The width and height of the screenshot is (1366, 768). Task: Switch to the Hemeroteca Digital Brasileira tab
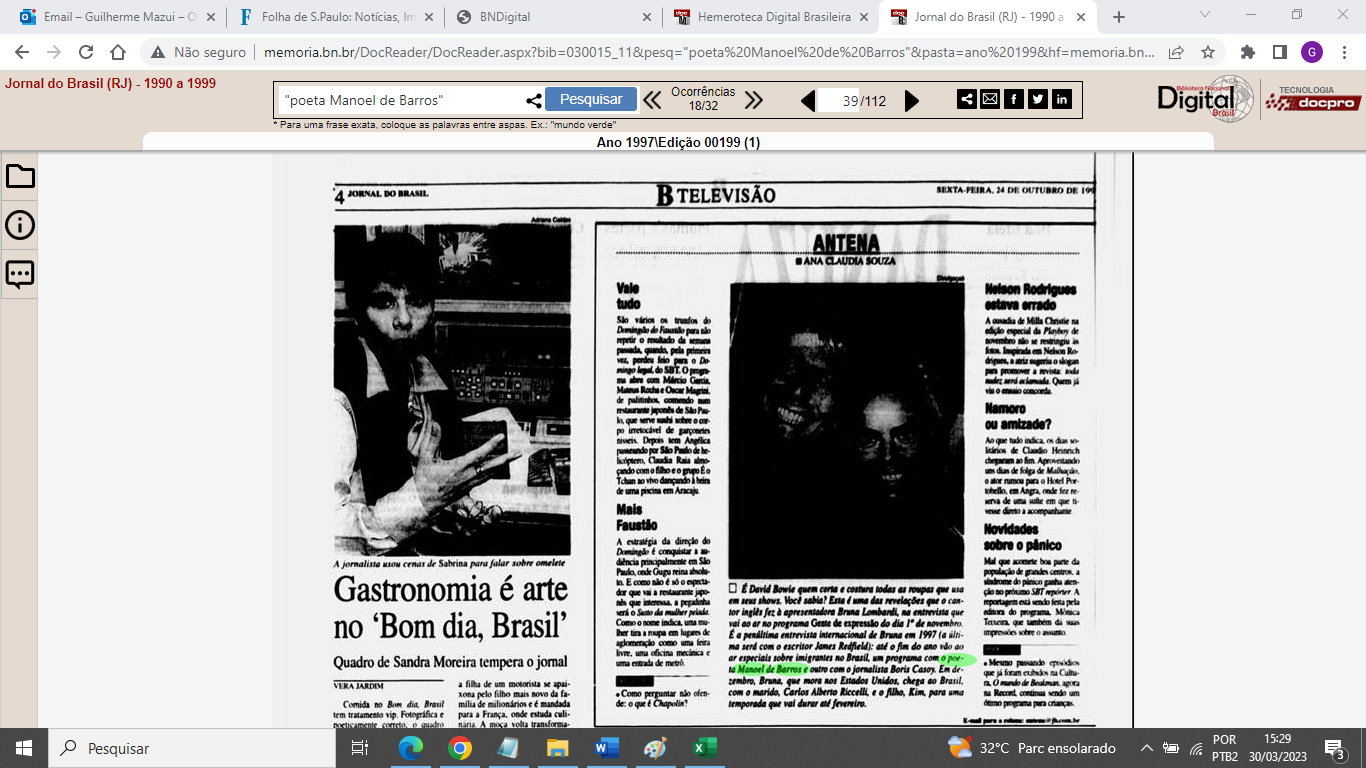pos(770,17)
